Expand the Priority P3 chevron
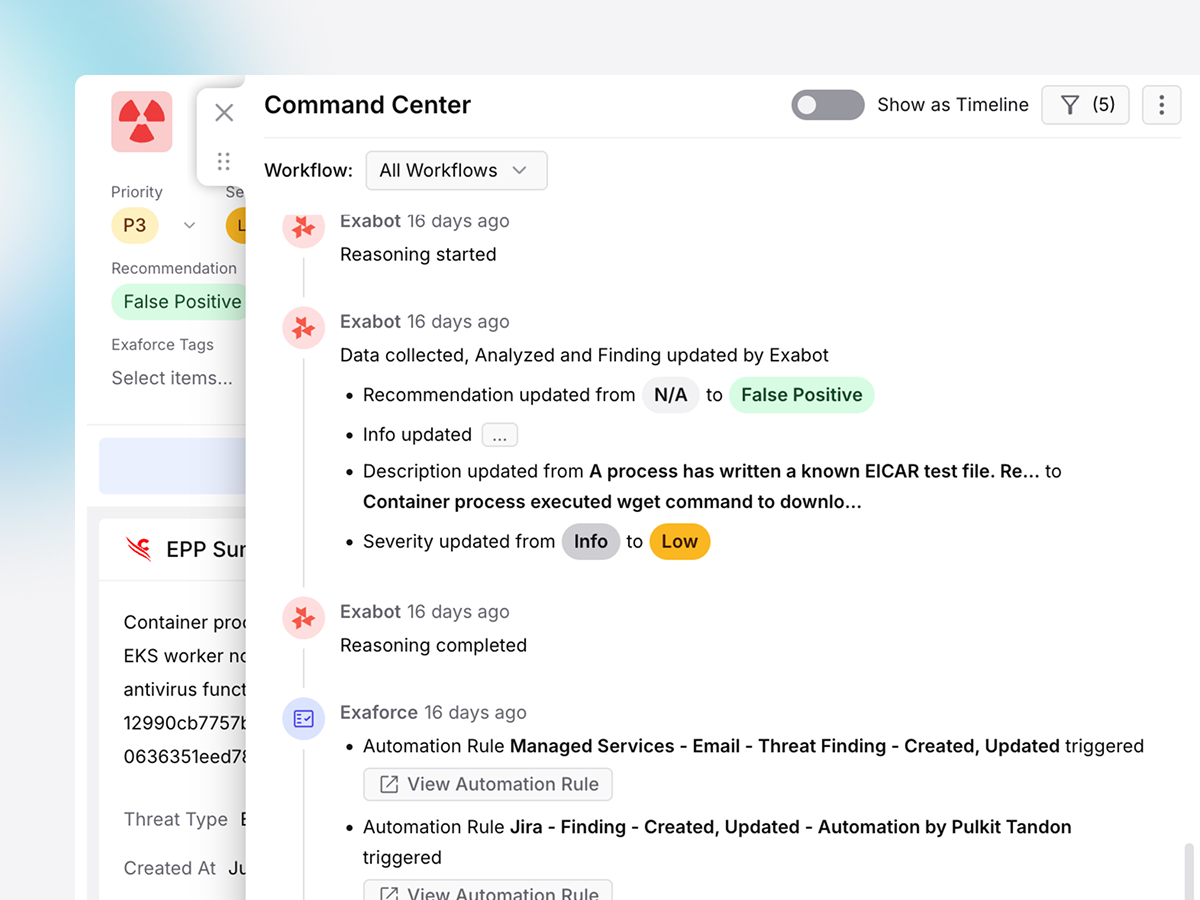1200x900 pixels. pos(189,226)
